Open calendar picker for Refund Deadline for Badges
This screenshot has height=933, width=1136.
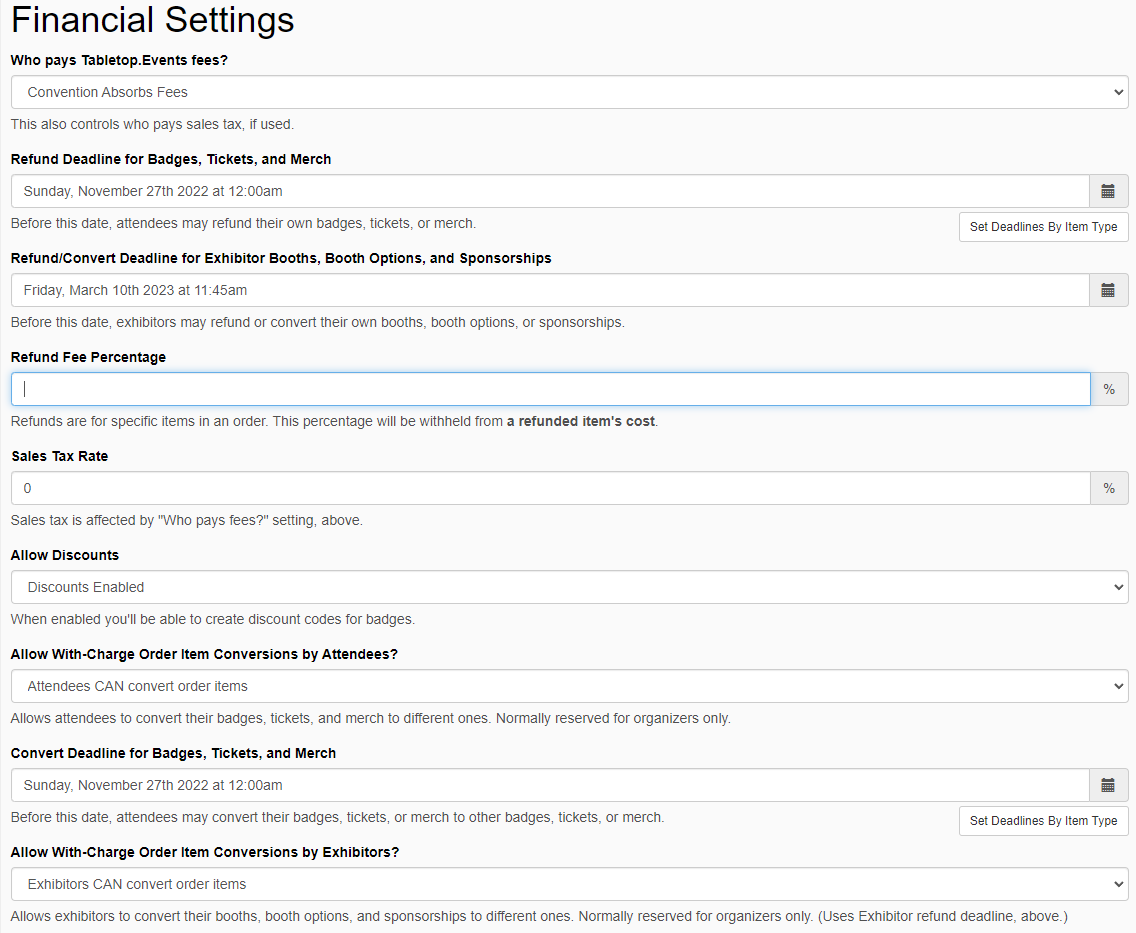pyautogui.click(x=1108, y=191)
